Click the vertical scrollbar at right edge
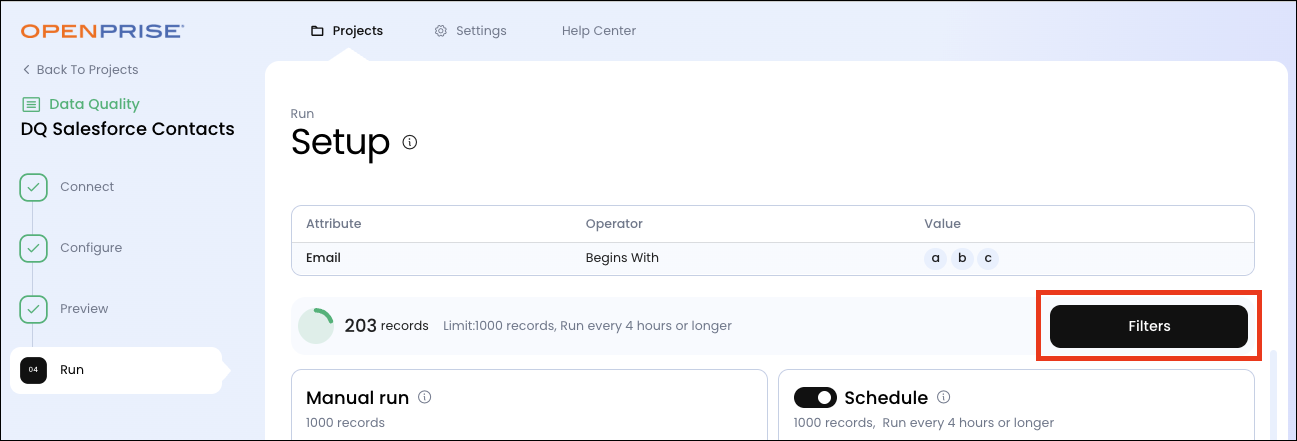Viewport: 1297px width, 441px height. [1274, 394]
